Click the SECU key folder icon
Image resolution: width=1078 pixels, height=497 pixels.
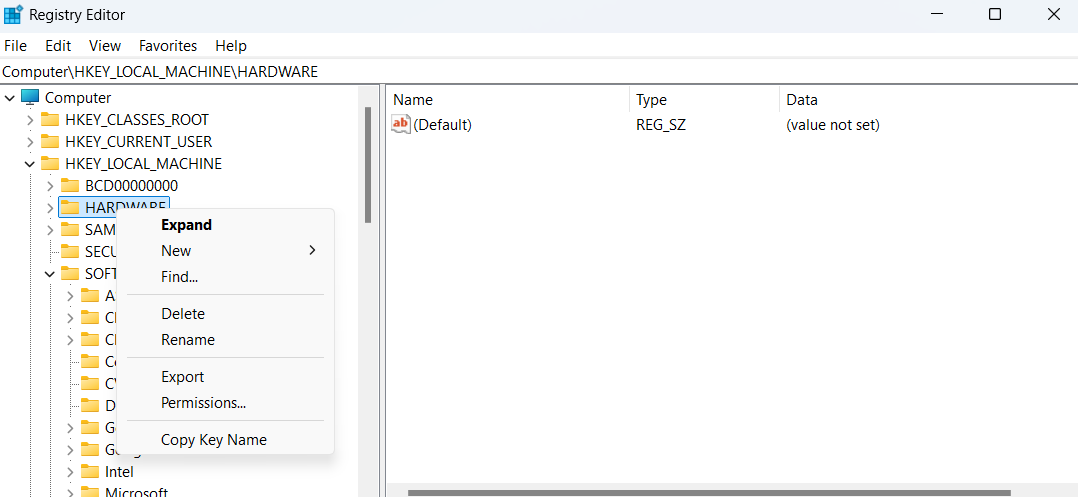pyautogui.click(x=69, y=251)
